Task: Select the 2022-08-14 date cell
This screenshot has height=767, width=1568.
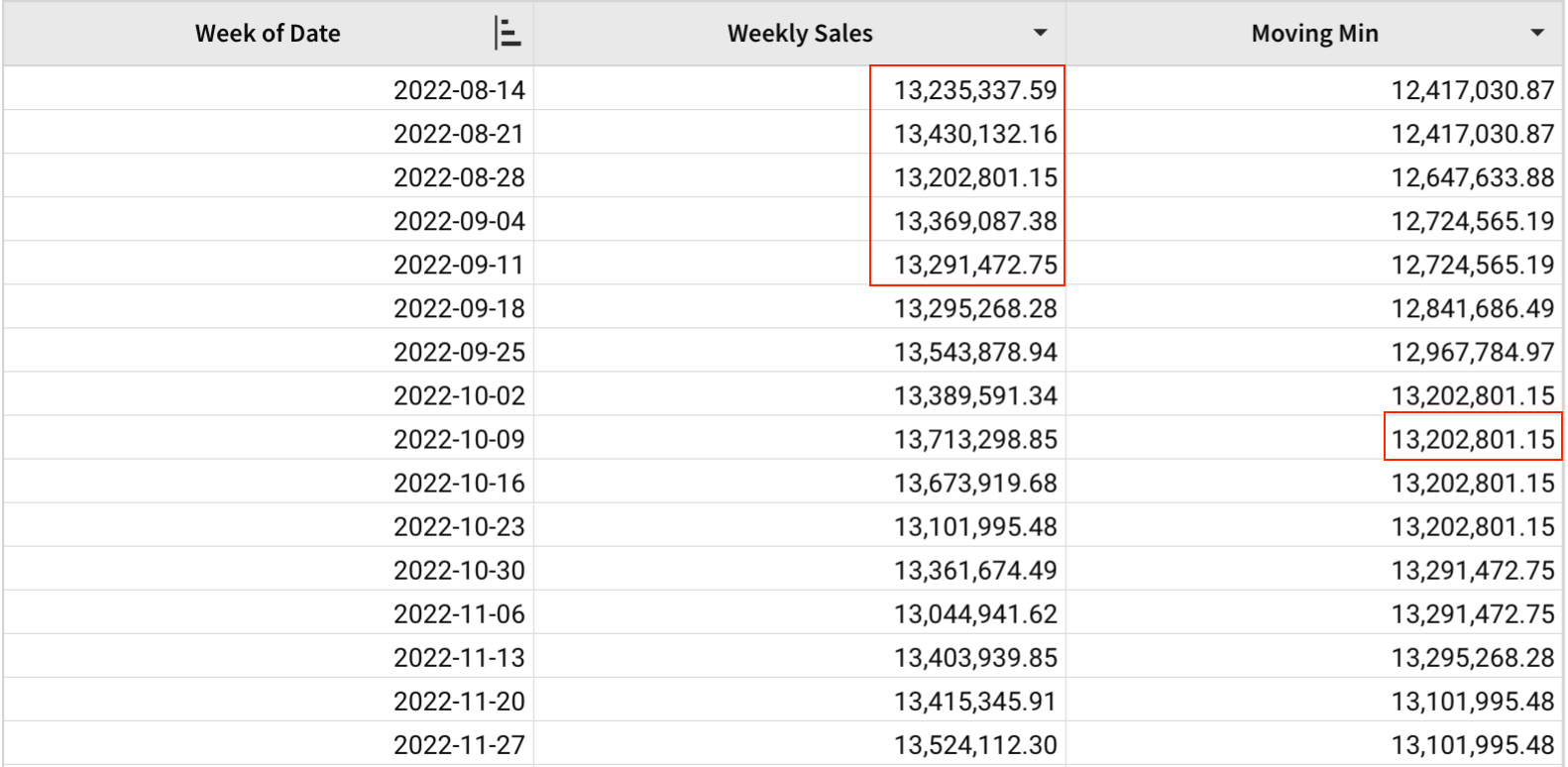Action: point(459,90)
